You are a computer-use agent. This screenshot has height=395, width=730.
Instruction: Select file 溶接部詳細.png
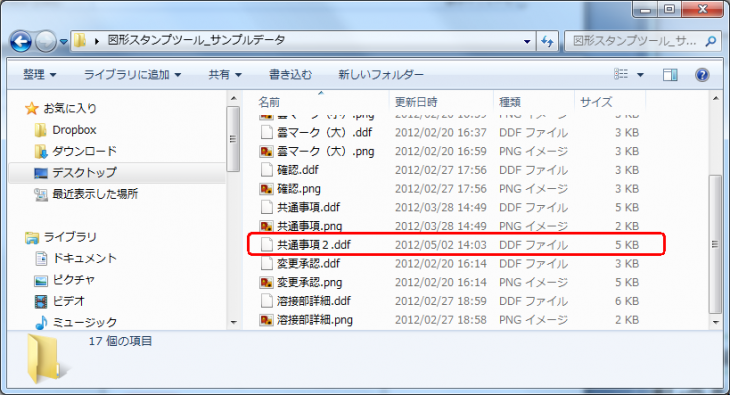pyautogui.click(x=315, y=320)
